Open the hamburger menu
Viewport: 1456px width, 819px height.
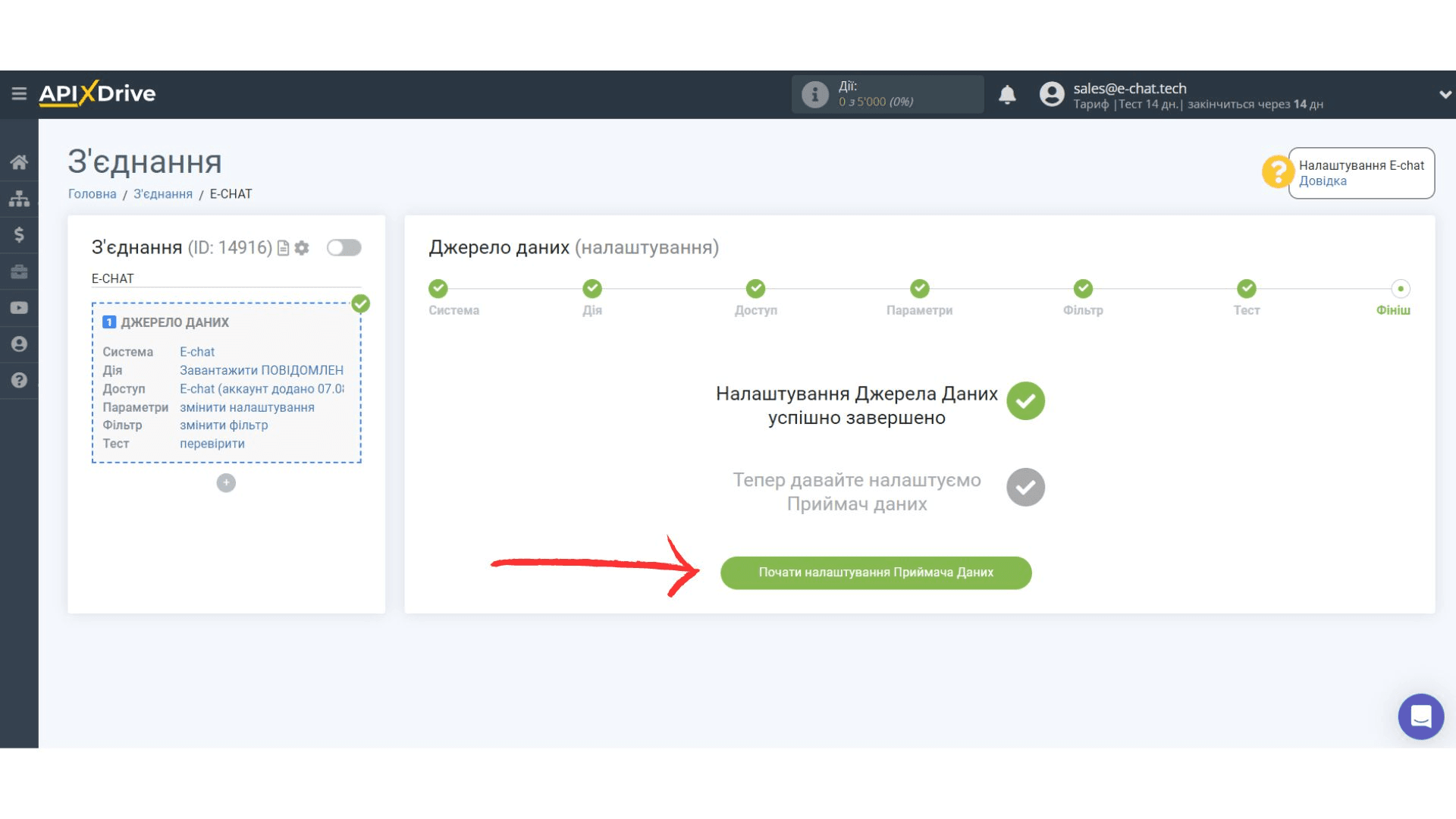click(19, 93)
